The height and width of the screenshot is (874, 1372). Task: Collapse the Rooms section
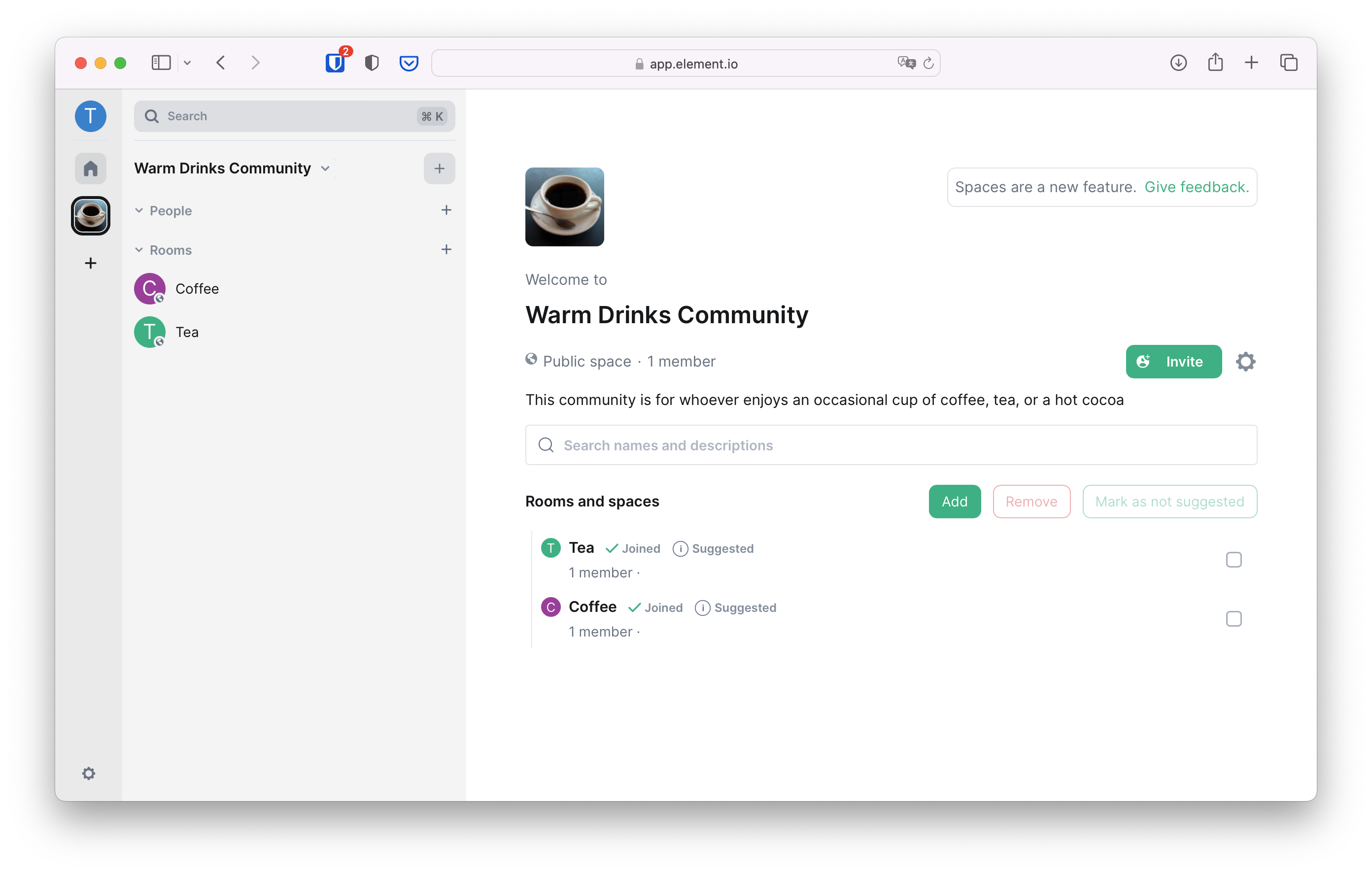click(139, 250)
